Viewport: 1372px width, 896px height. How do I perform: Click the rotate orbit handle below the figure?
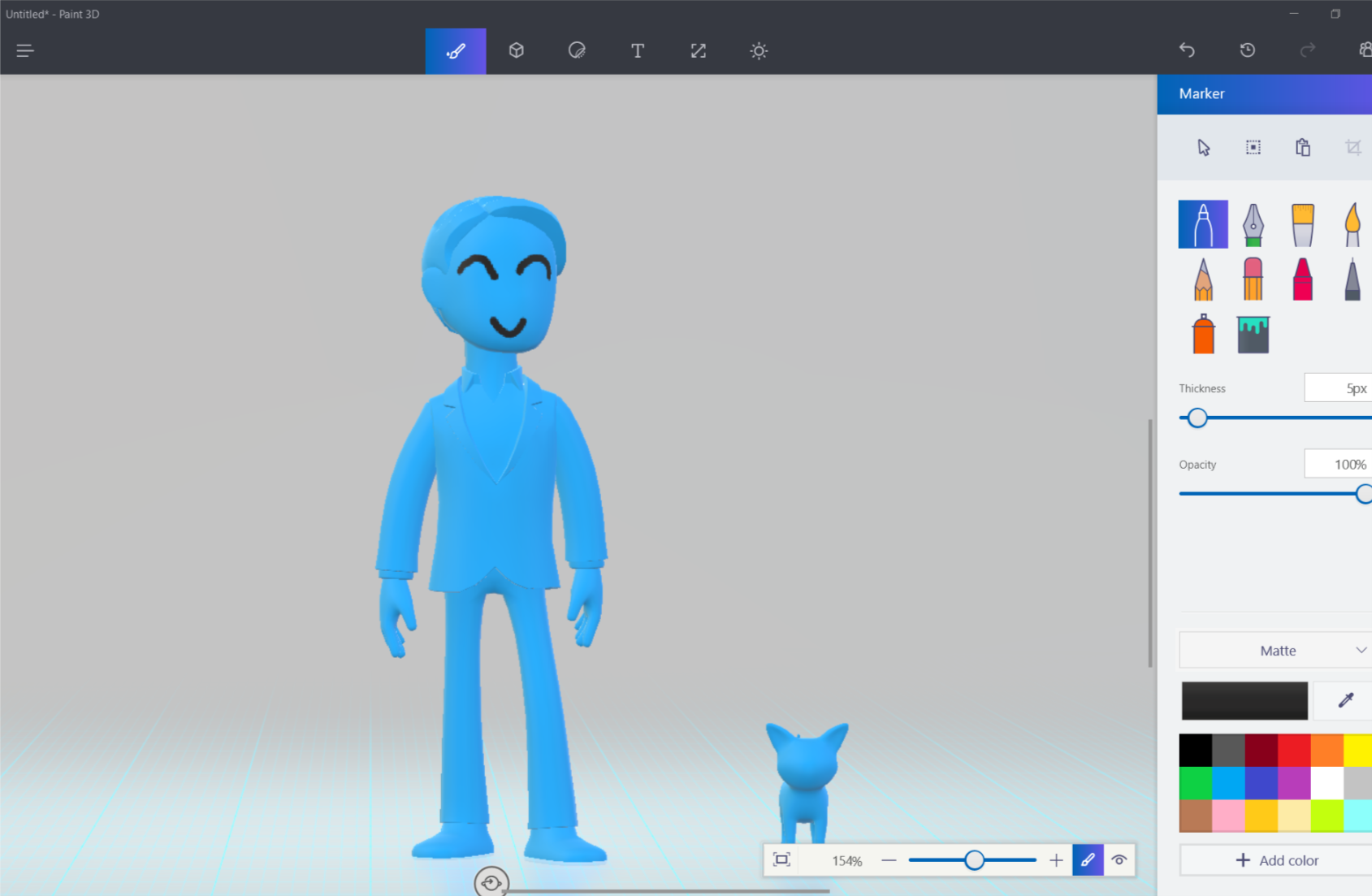[491, 882]
